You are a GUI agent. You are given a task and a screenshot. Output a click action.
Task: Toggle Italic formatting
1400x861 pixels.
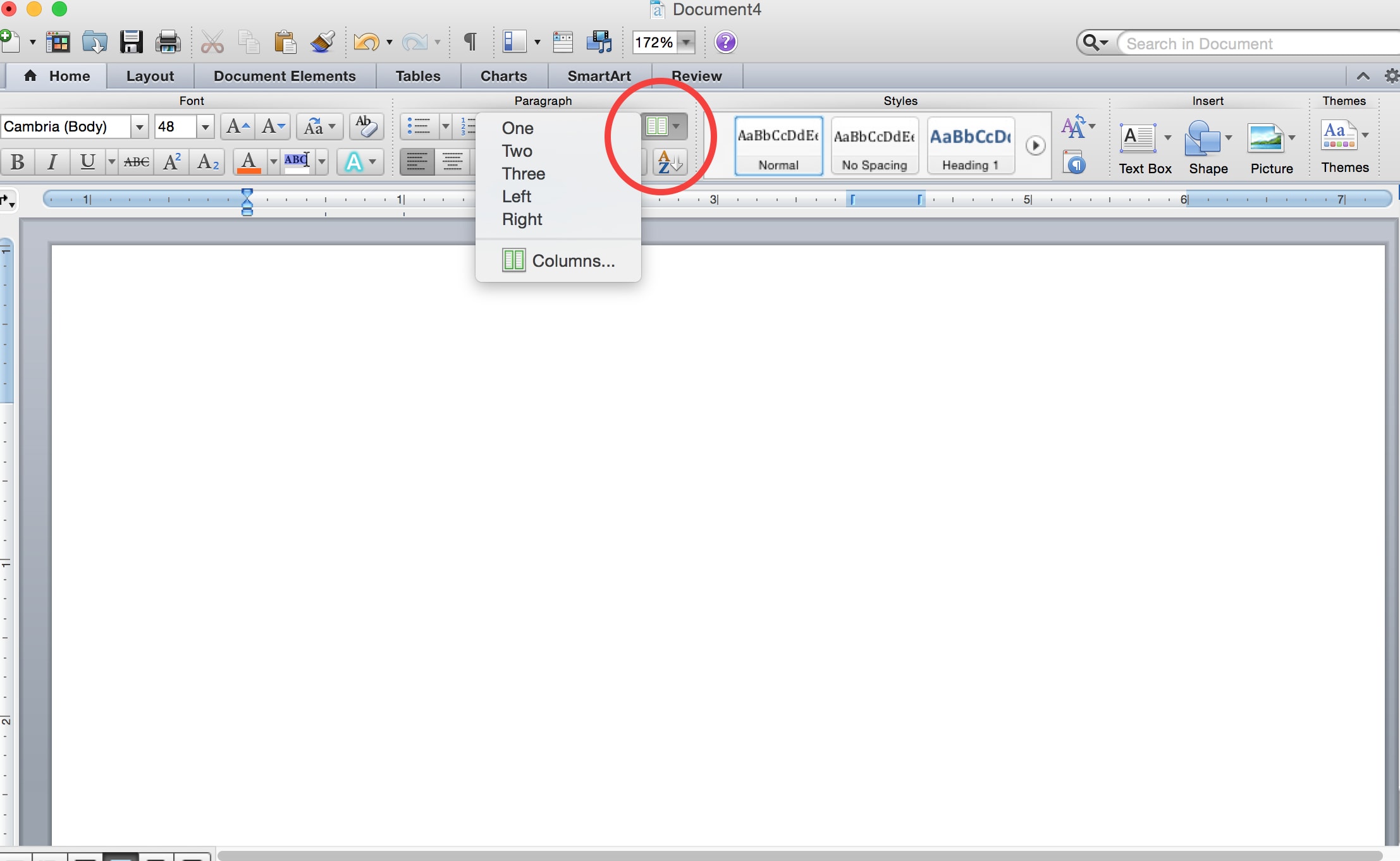click(x=52, y=162)
